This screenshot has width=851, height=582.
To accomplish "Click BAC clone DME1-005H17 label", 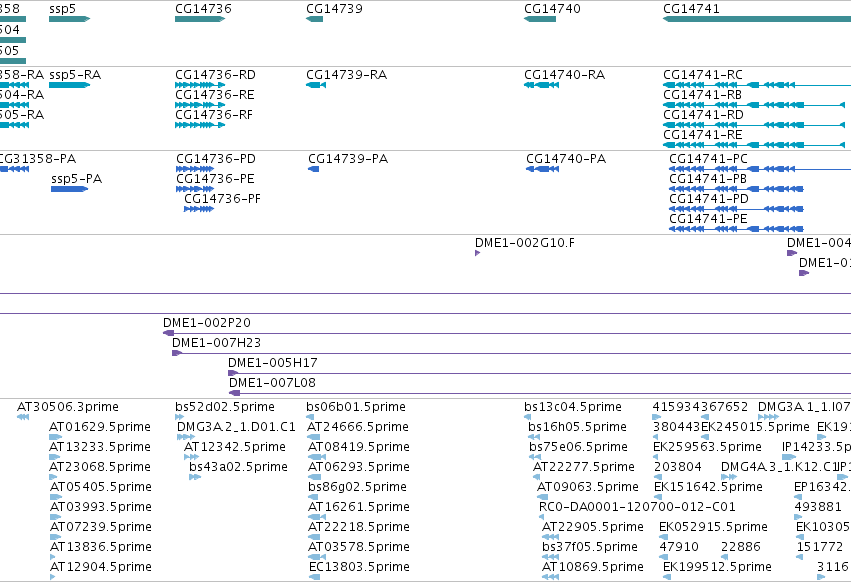I will [x=272, y=363].
